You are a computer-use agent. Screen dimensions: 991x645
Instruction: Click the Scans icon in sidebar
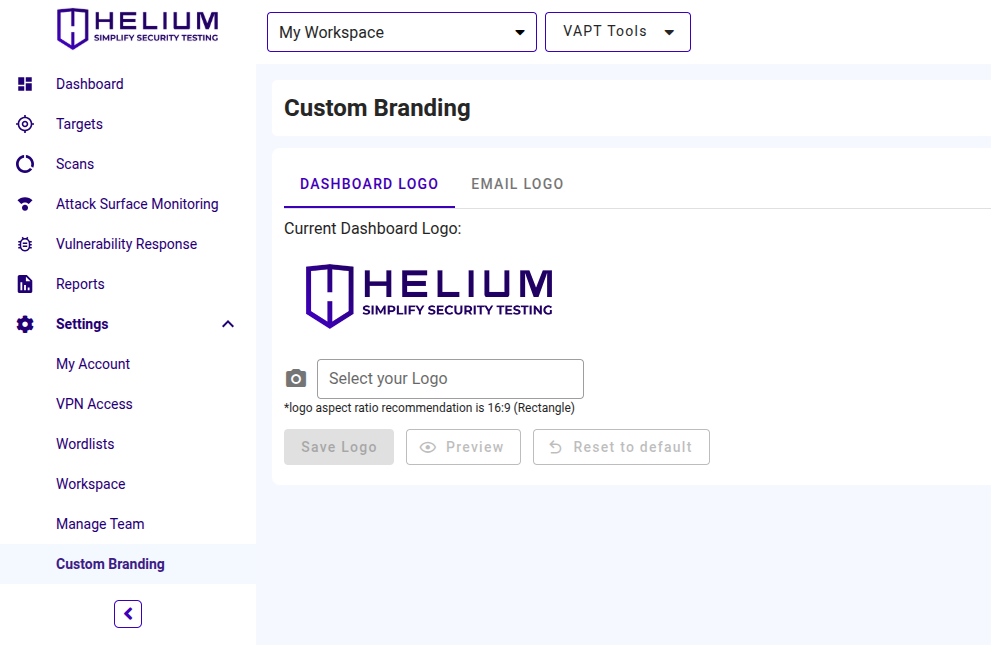pos(24,164)
